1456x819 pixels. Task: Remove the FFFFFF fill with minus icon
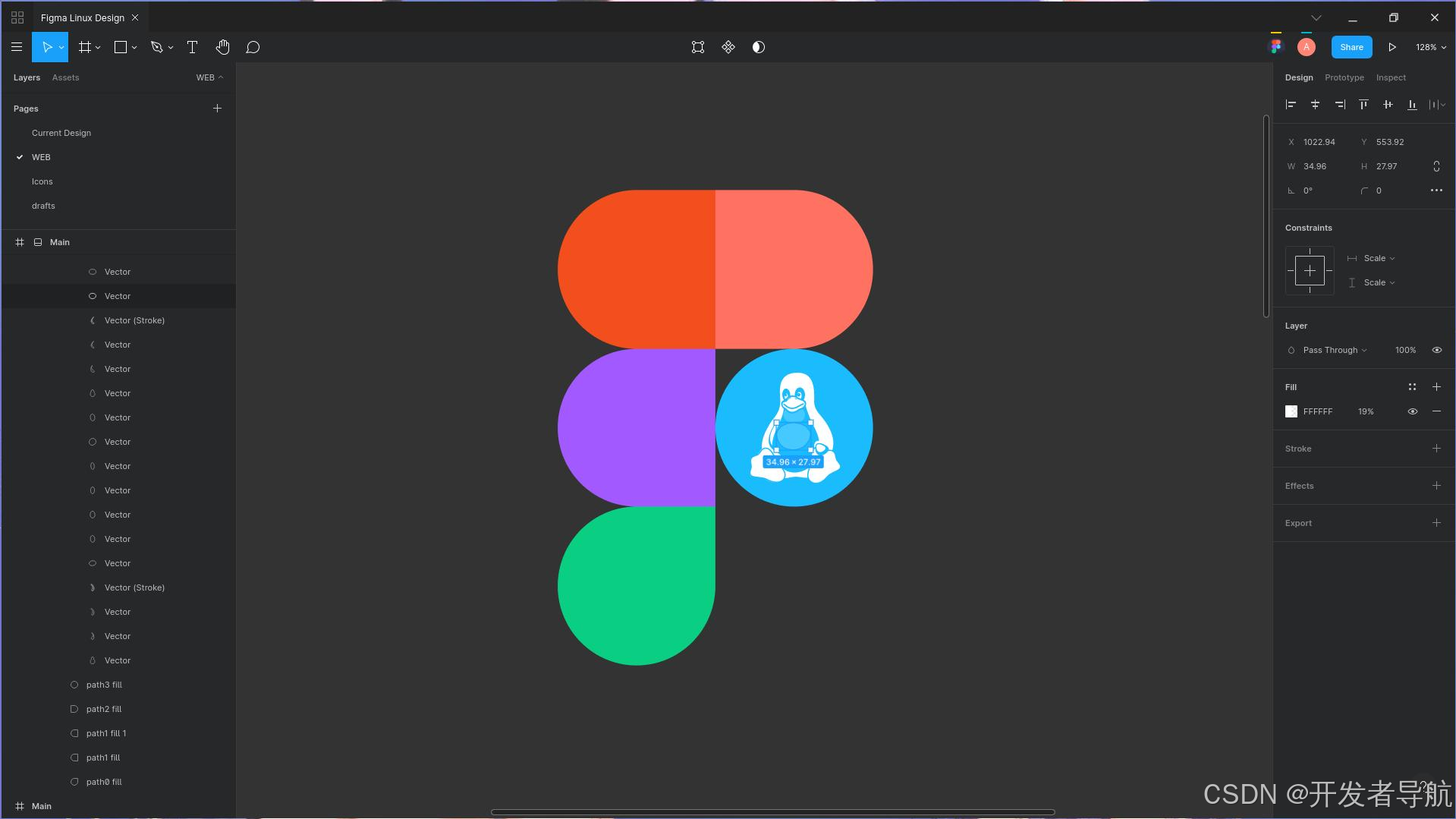[x=1436, y=411]
